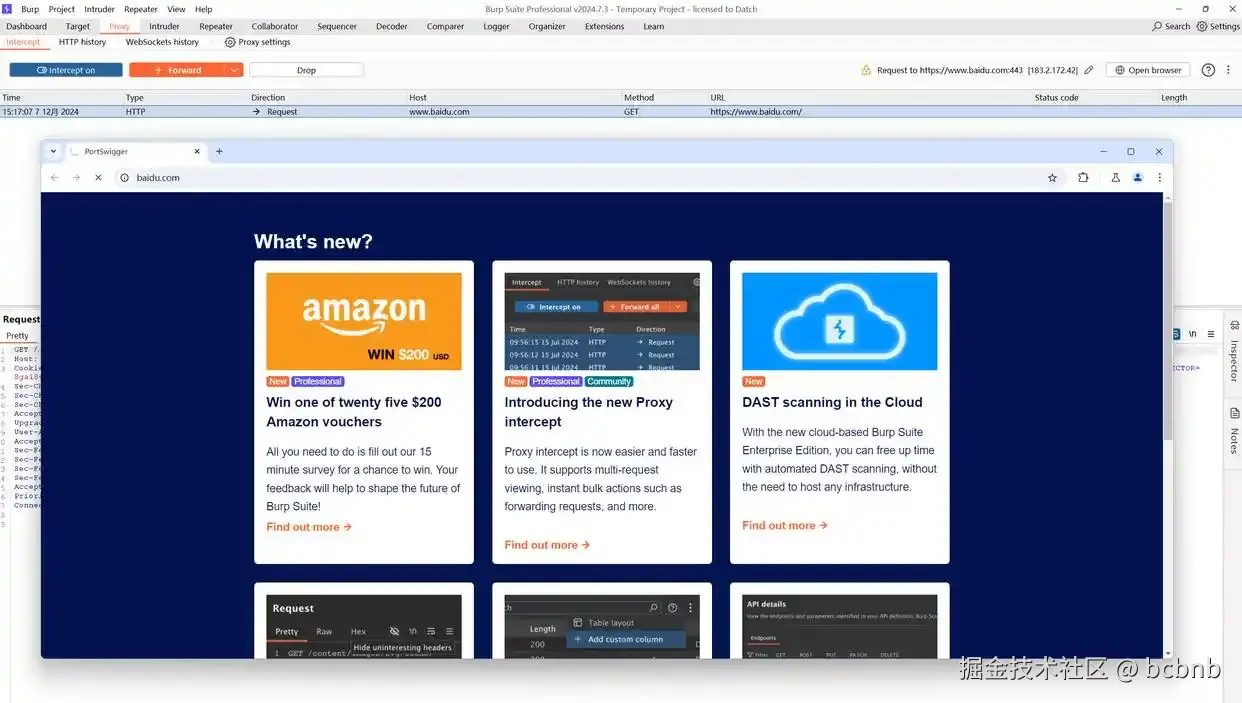The width and height of the screenshot is (1242, 703).
Task: View site information icon beside baidu.com
Action: coord(125,178)
